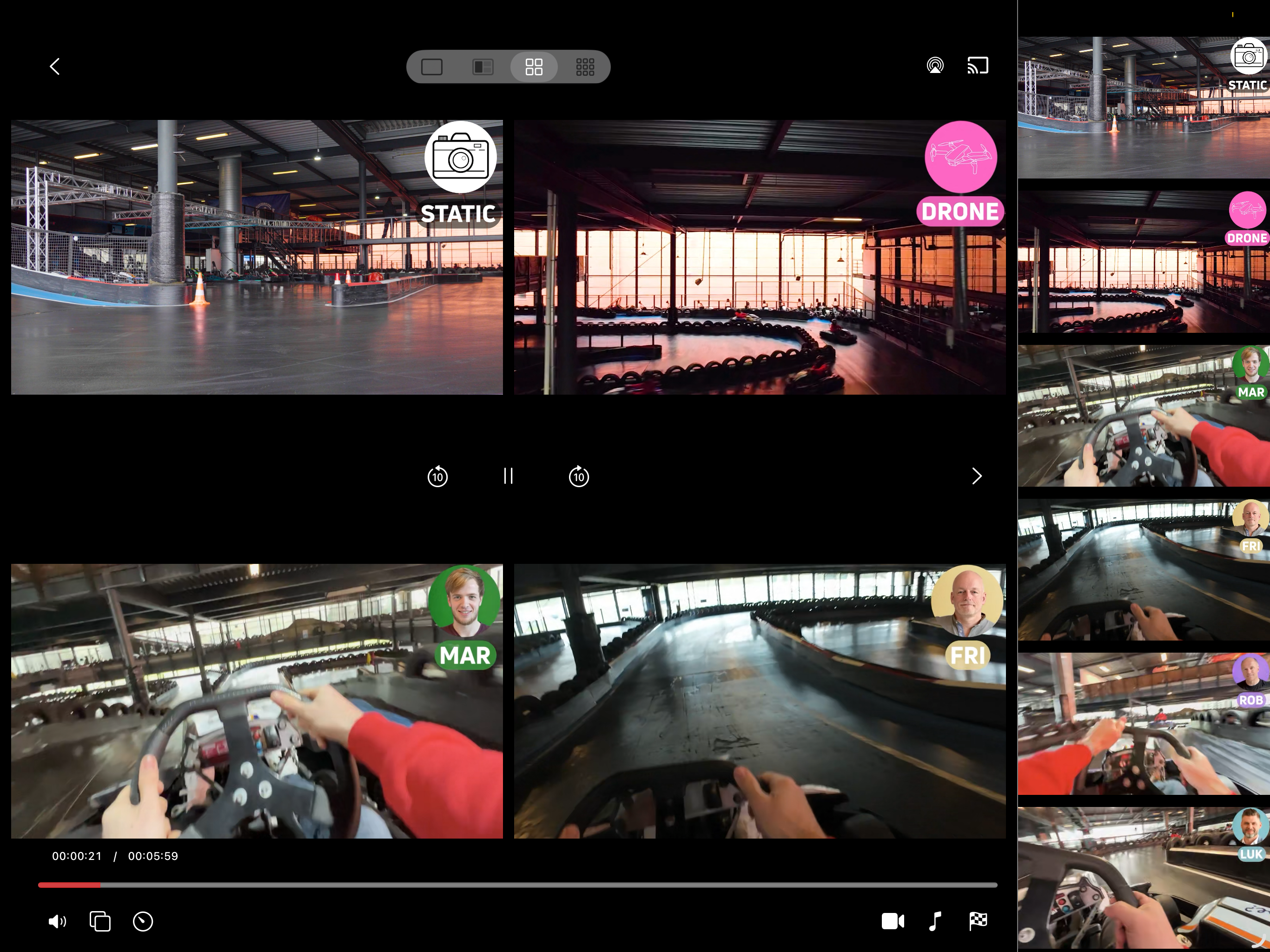
Task: Click the pink drone icon badge
Action: 960,157
